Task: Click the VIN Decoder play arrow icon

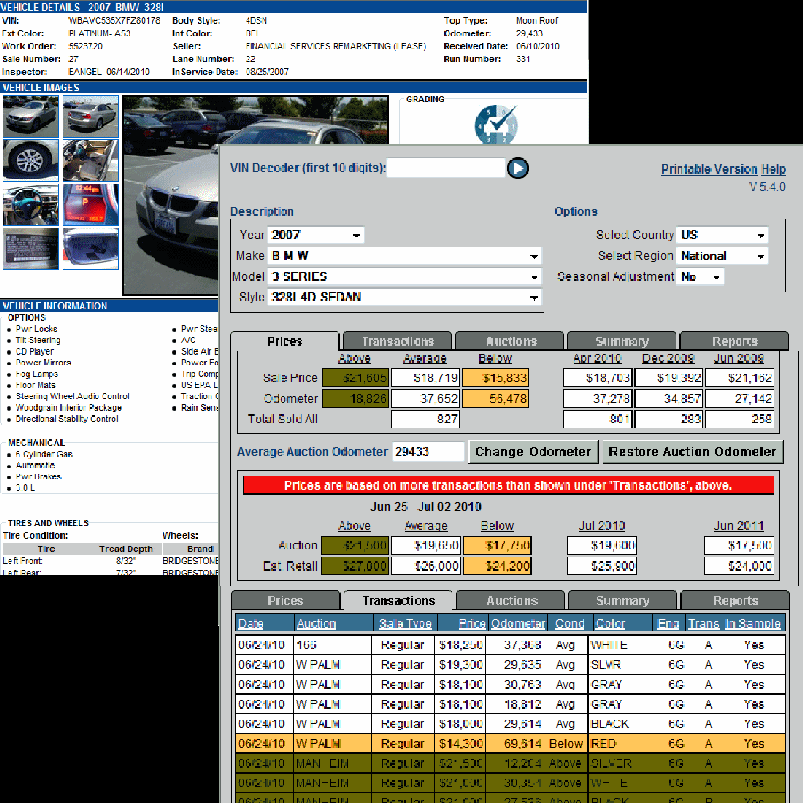Action: click(517, 168)
